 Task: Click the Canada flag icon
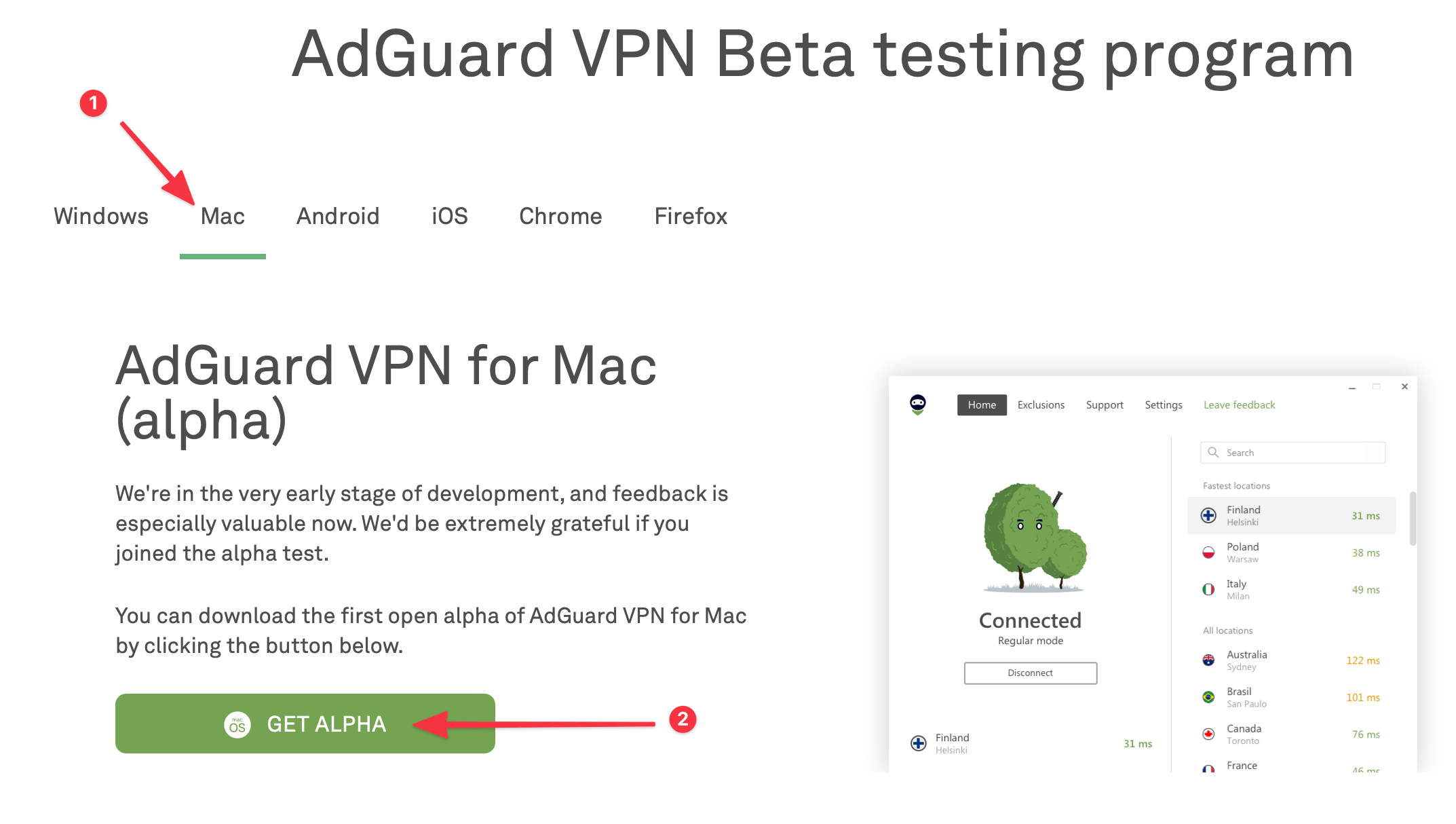click(1208, 734)
